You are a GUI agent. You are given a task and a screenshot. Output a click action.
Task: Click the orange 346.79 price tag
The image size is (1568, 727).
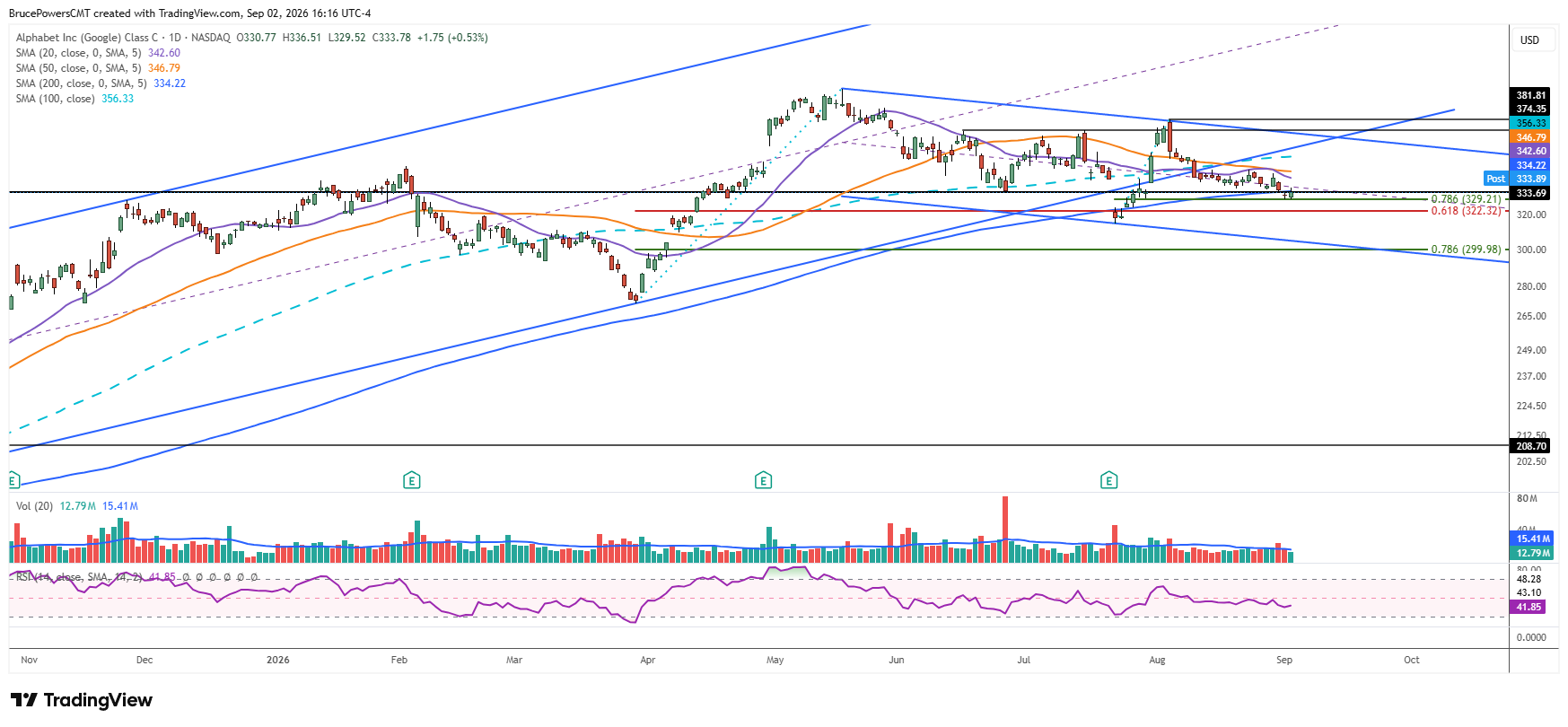[x=1531, y=137]
